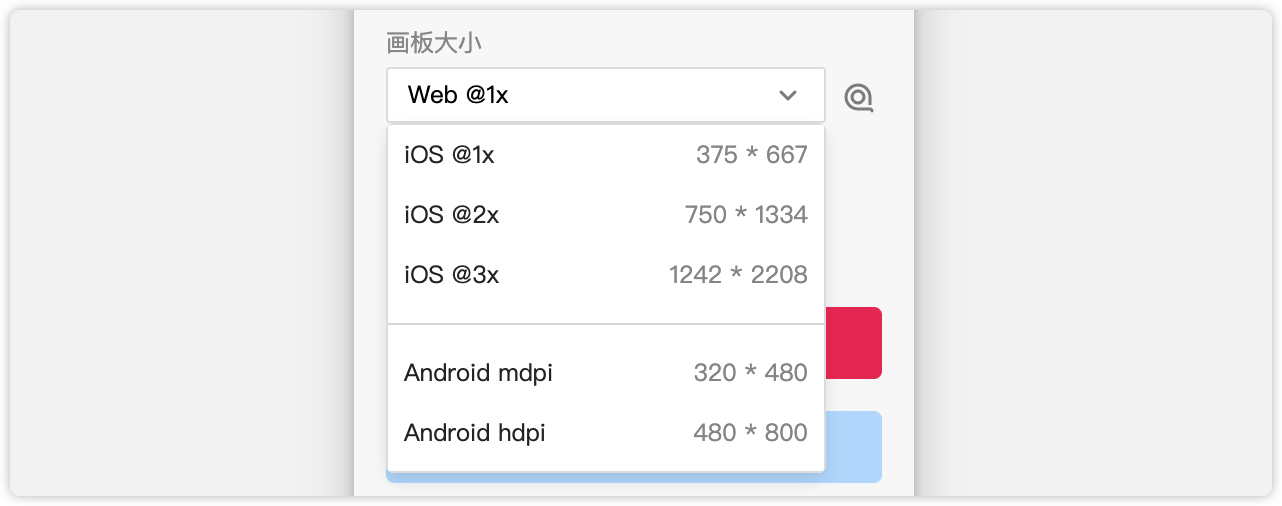
Task: Open the Web @1x artboard size combo box
Action: 605,95
